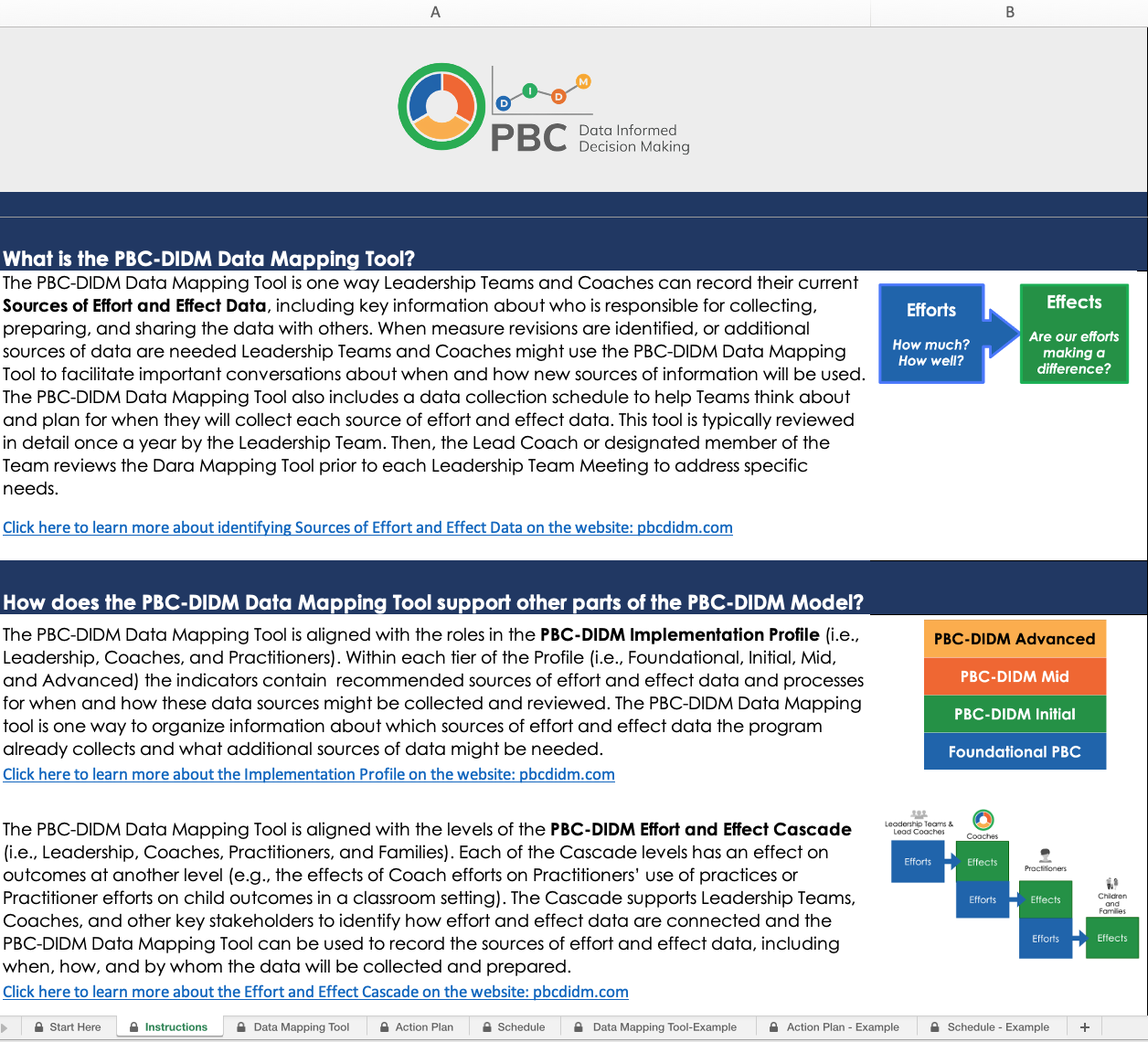Viewport: 1148px width, 1042px height.
Task: Follow the Effort and Effect Cascade link
Action: click(x=315, y=992)
